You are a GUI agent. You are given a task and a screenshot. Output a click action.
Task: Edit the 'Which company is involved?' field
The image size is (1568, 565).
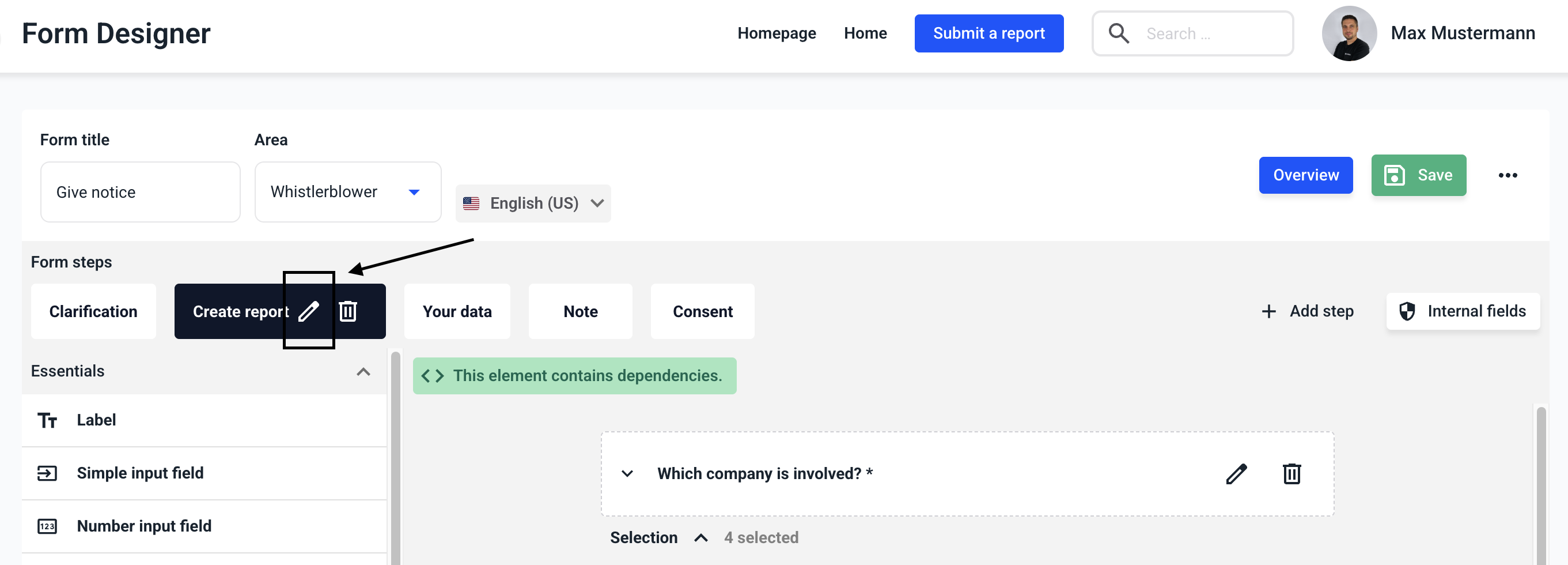[x=1236, y=473]
